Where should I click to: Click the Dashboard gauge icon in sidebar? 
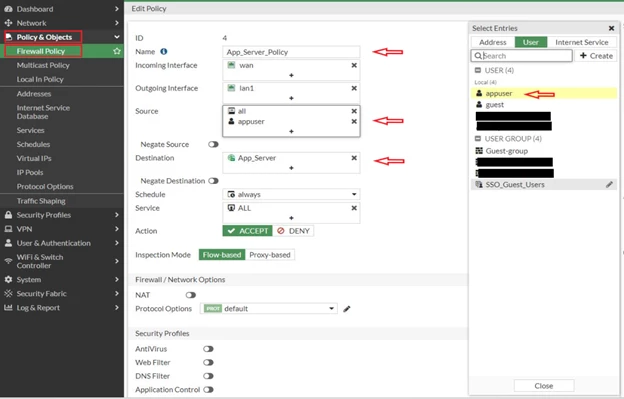point(8,9)
